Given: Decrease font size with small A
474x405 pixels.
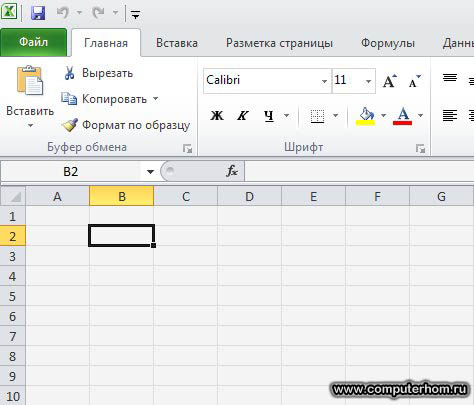Looking at the screenshot, I should click(x=414, y=81).
